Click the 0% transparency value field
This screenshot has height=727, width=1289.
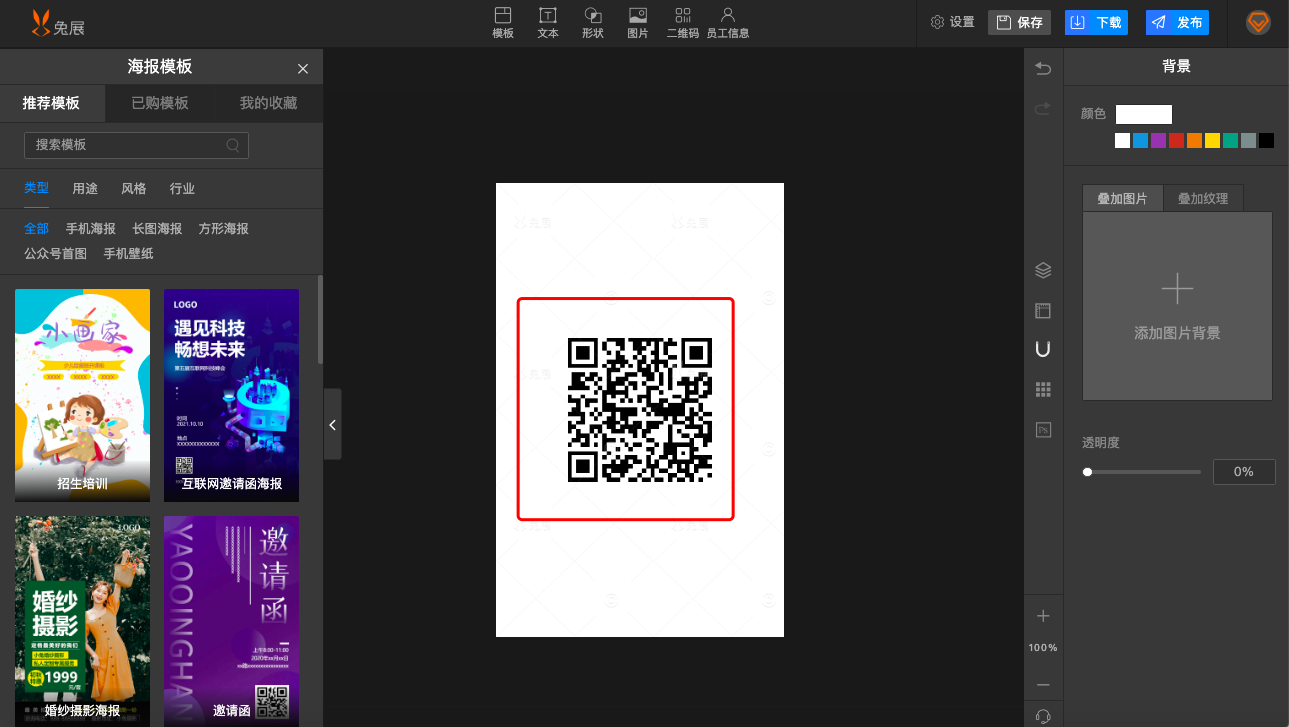coord(1244,472)
